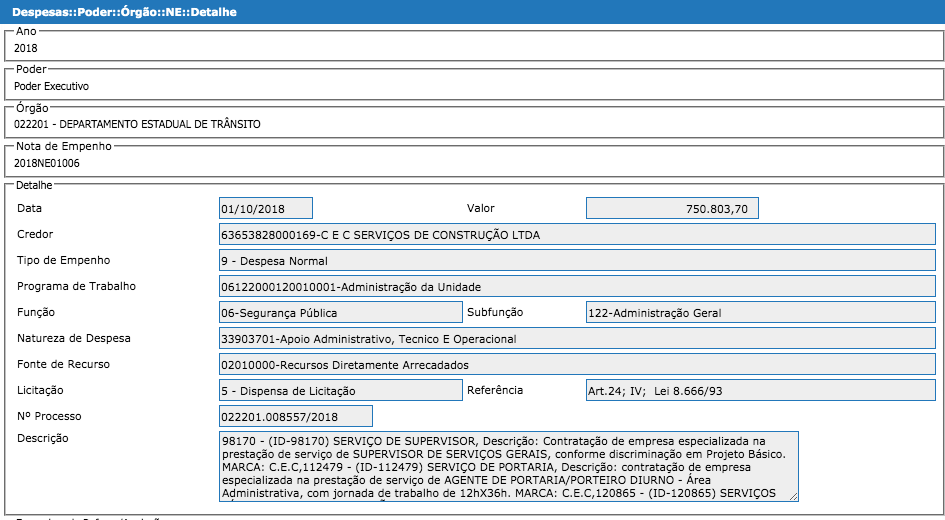Click the Poder Executivo text
The image size is (945, 520).
[52, 87]
